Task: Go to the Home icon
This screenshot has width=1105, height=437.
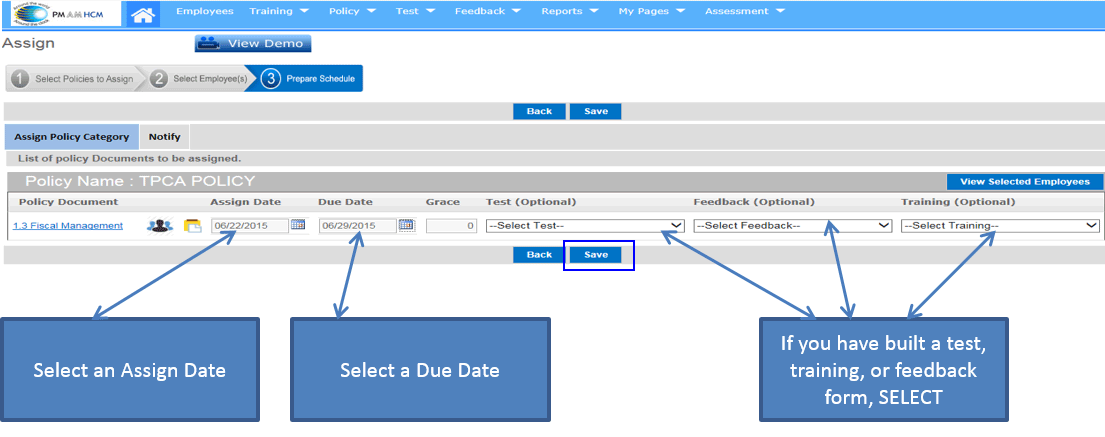Action: pos(145,14)
